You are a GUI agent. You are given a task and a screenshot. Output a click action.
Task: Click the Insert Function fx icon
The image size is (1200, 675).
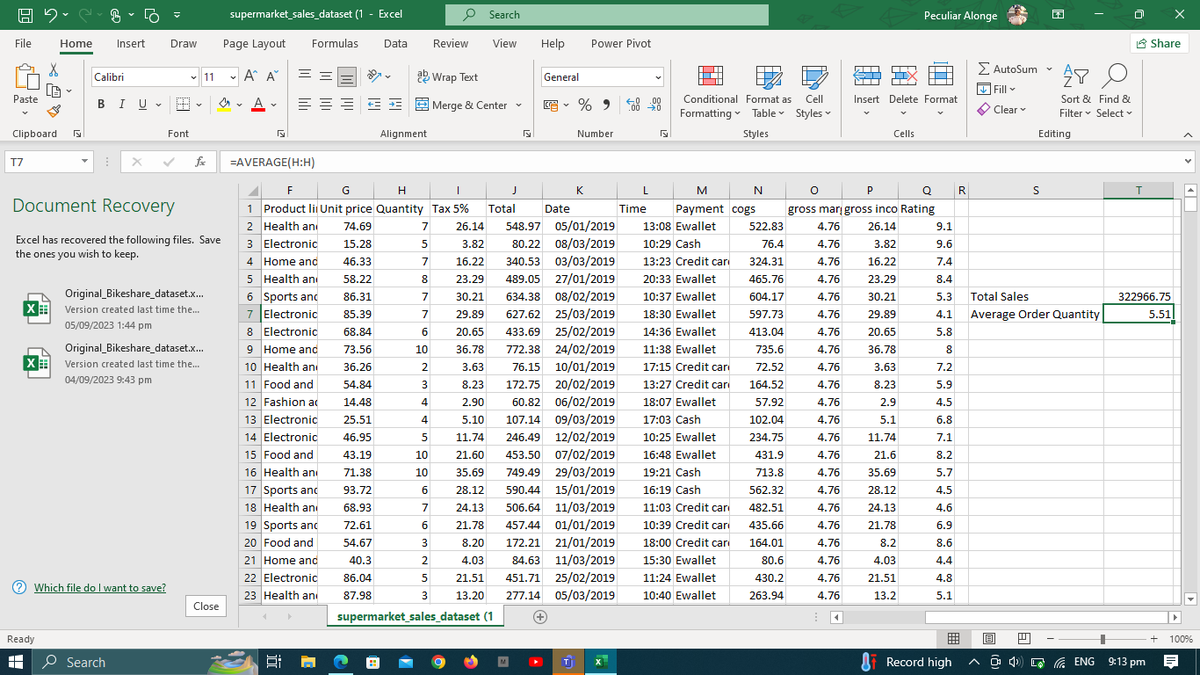201,161
